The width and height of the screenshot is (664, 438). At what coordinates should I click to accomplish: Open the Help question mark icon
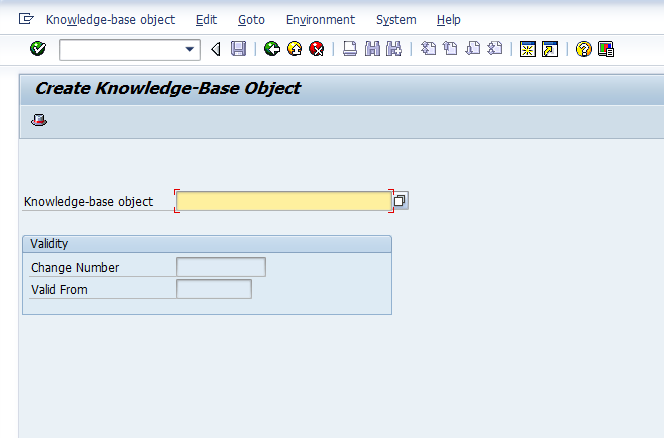click(584, 50)
